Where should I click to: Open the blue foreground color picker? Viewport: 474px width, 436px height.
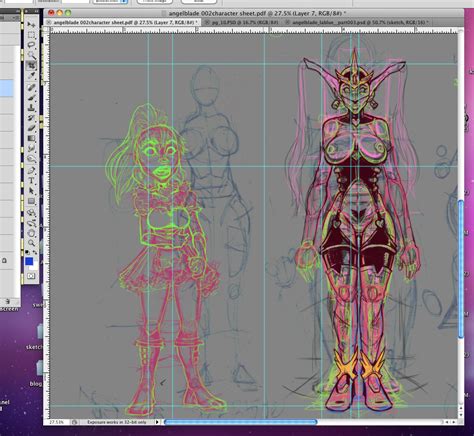point(29,261)
